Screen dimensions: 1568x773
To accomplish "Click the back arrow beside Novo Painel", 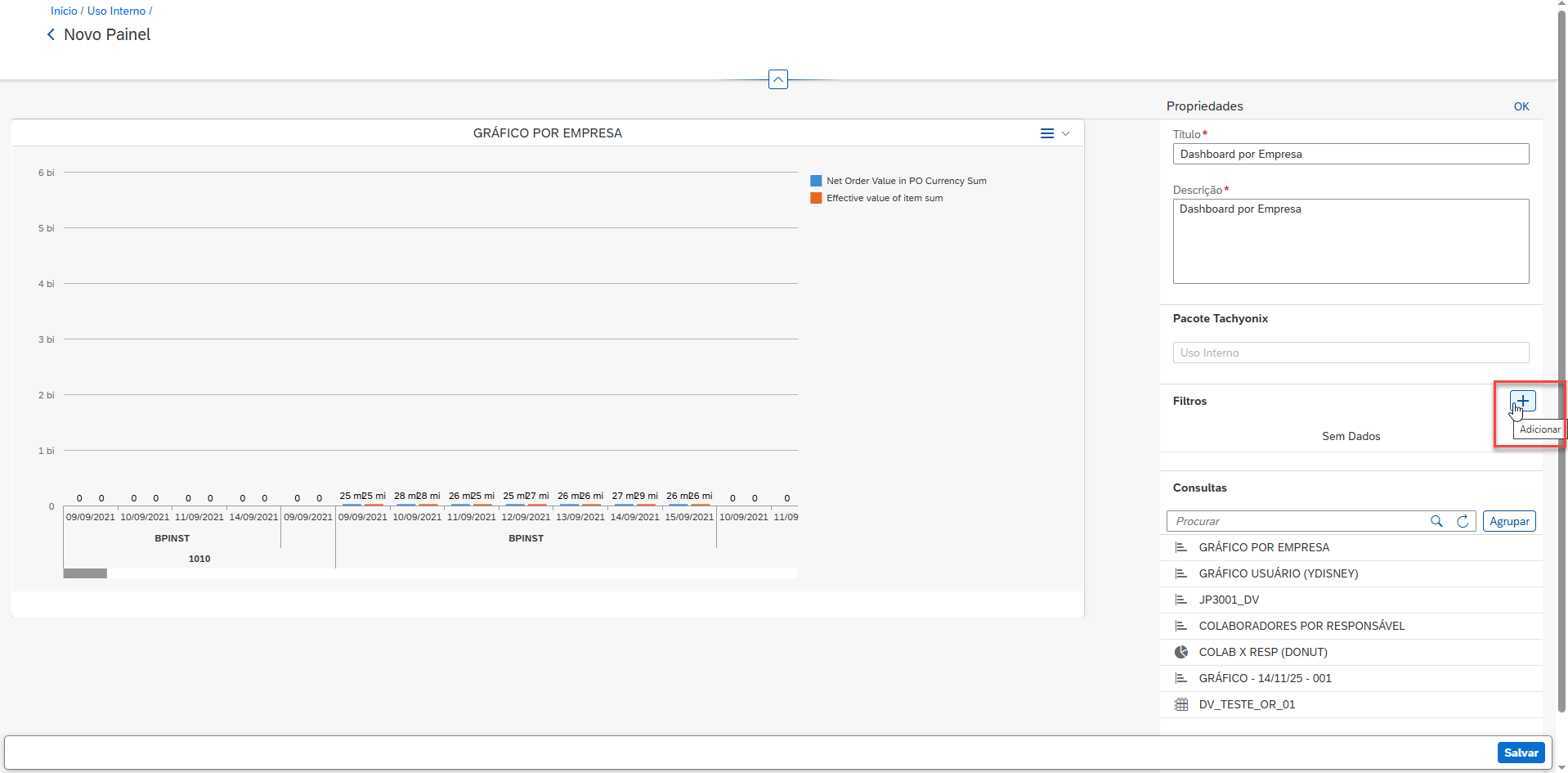I will coord(51,34).
